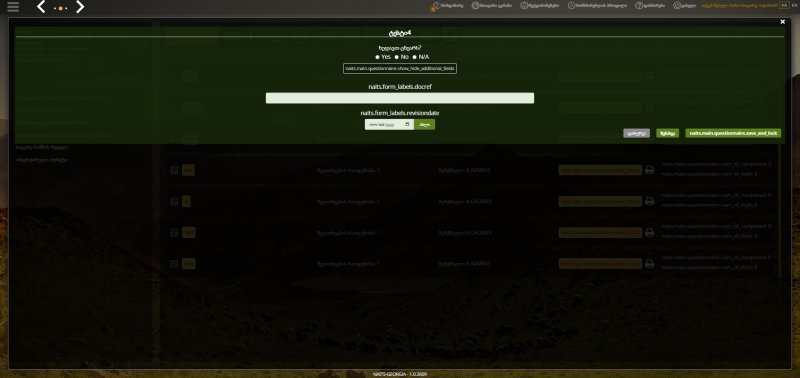
Task: Click the save_and_lock button
Action: [x=733, y=133]
